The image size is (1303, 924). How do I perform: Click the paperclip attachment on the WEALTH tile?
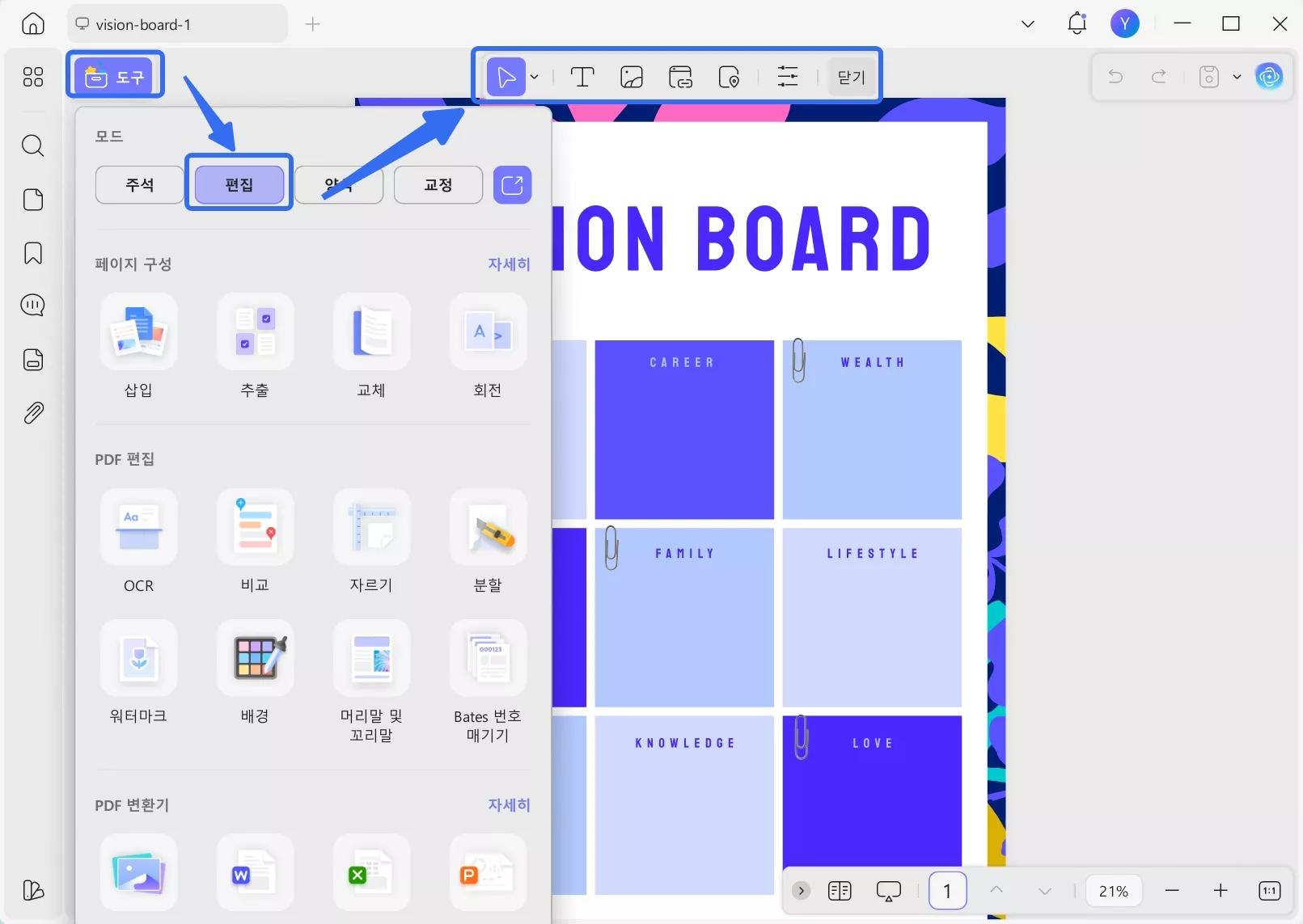[x=799, y=361]
